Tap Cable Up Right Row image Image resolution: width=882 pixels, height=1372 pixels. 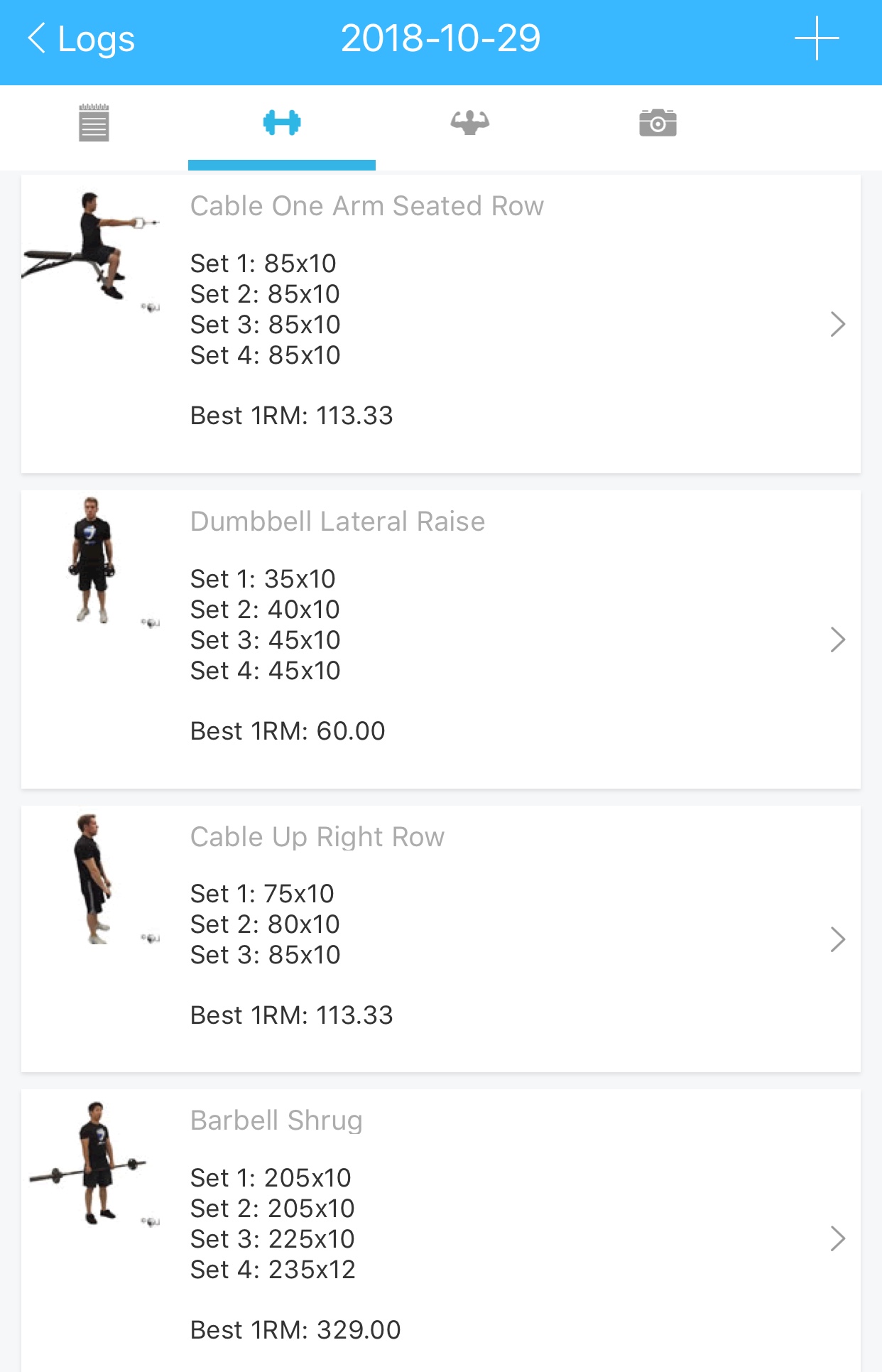tap(92, 880)
